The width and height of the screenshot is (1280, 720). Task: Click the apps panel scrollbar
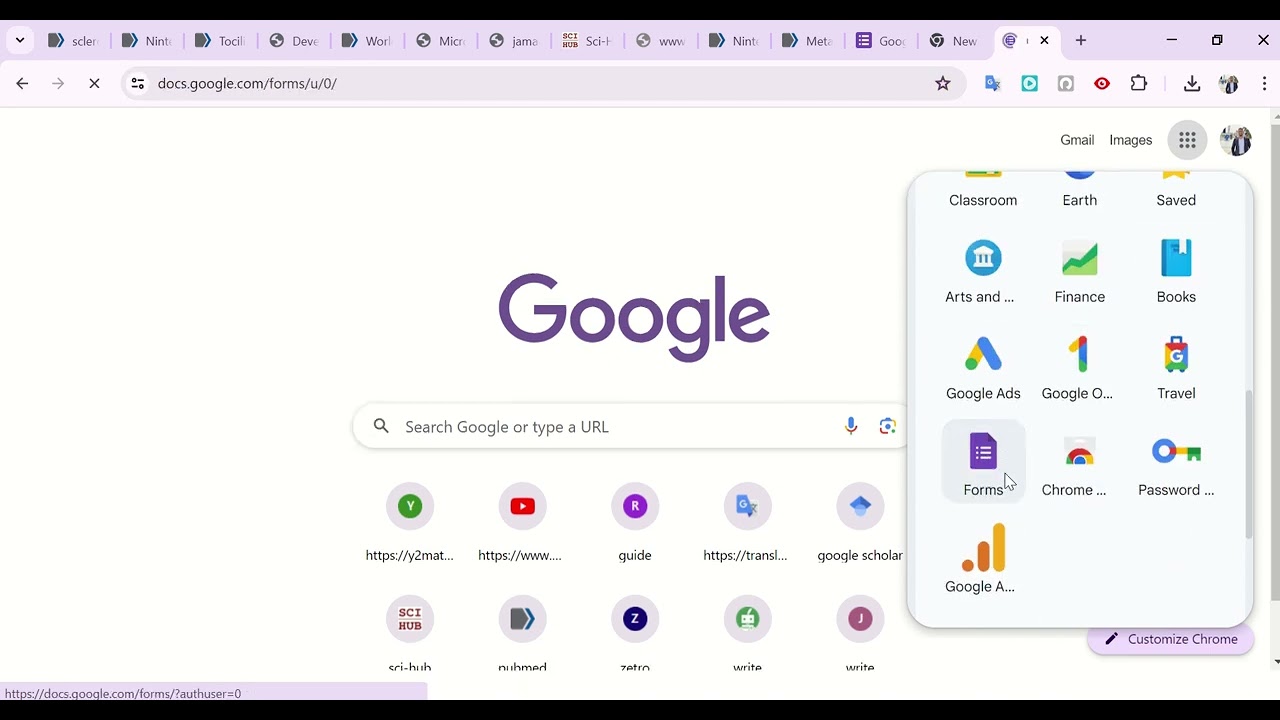coord(1248,464)
